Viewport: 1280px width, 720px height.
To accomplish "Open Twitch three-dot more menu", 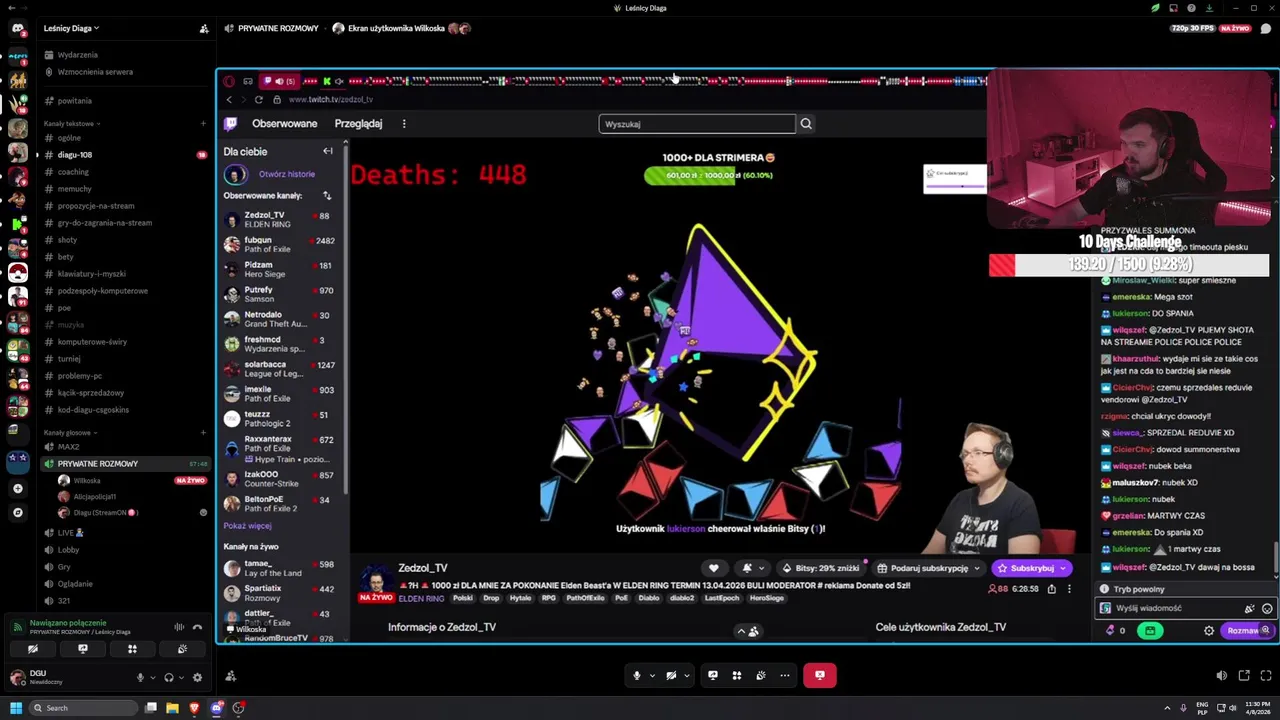I will click(x=404, y=124).
